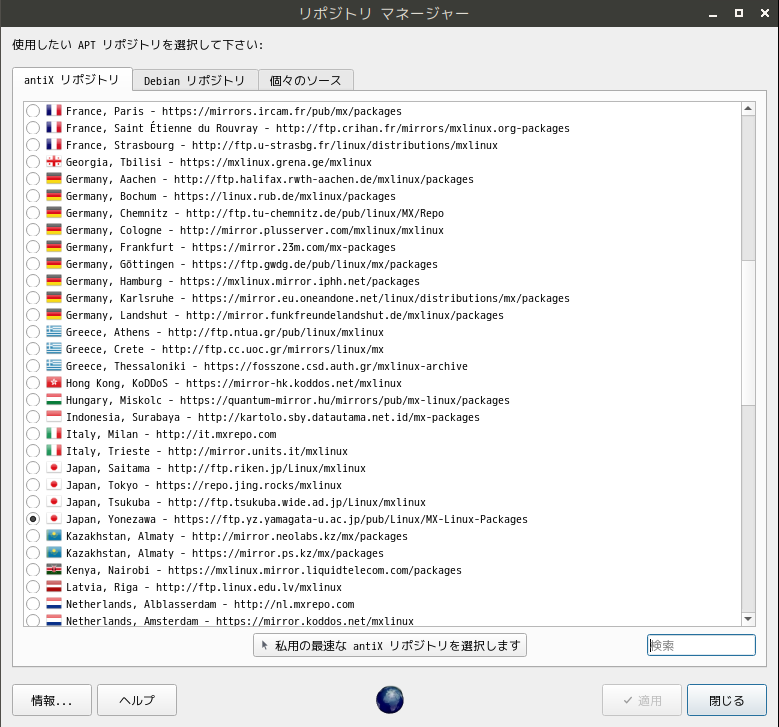
Task: Maximize the リポジトリ マネージャー window
Action: pyautogui.click(x=739, y=13)
